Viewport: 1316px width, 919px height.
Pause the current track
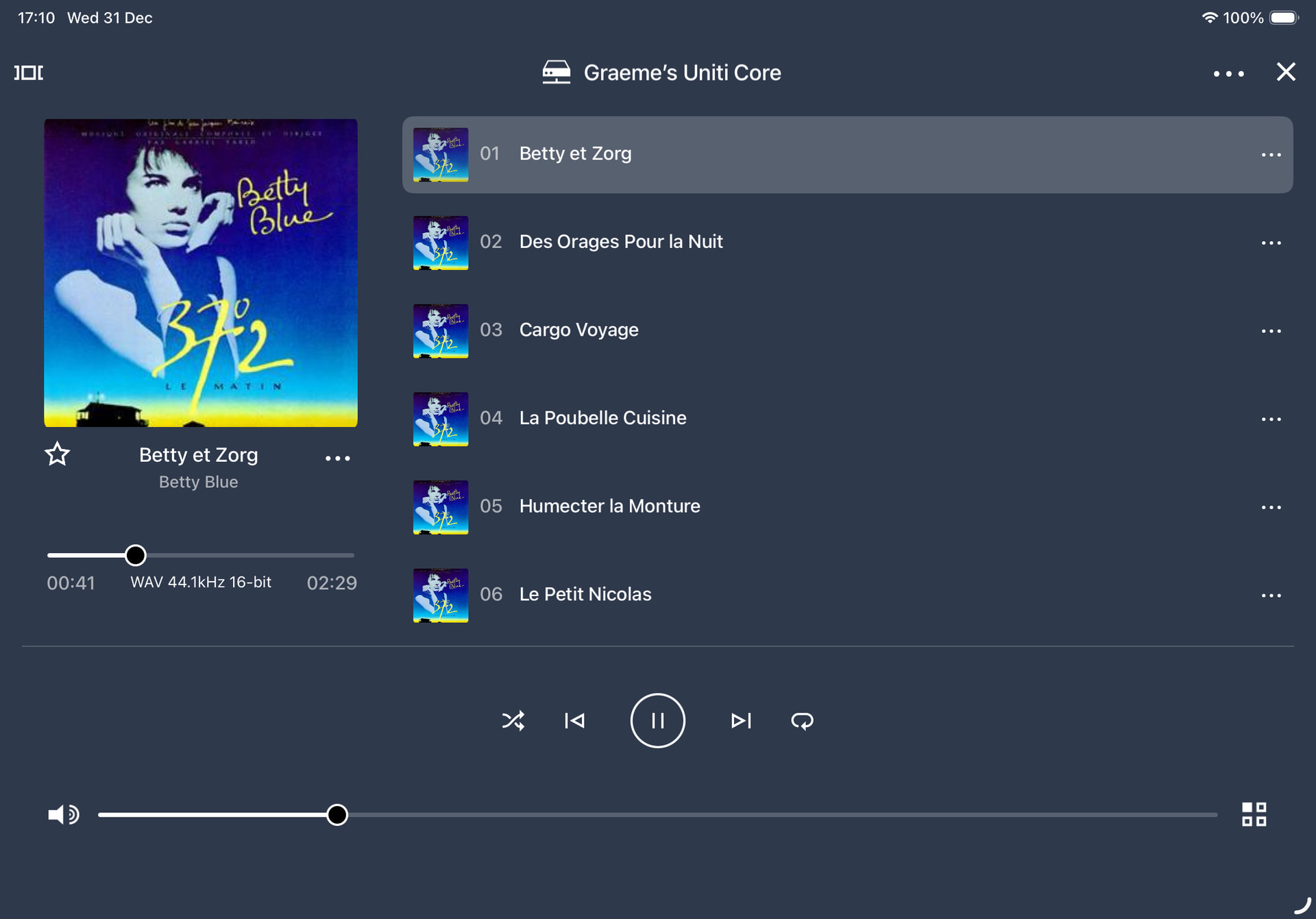click(657, 720)
